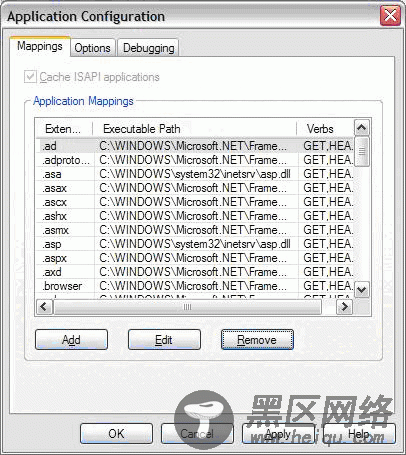Click the vertical scrollbar down arrow

(x=362, y=289)
